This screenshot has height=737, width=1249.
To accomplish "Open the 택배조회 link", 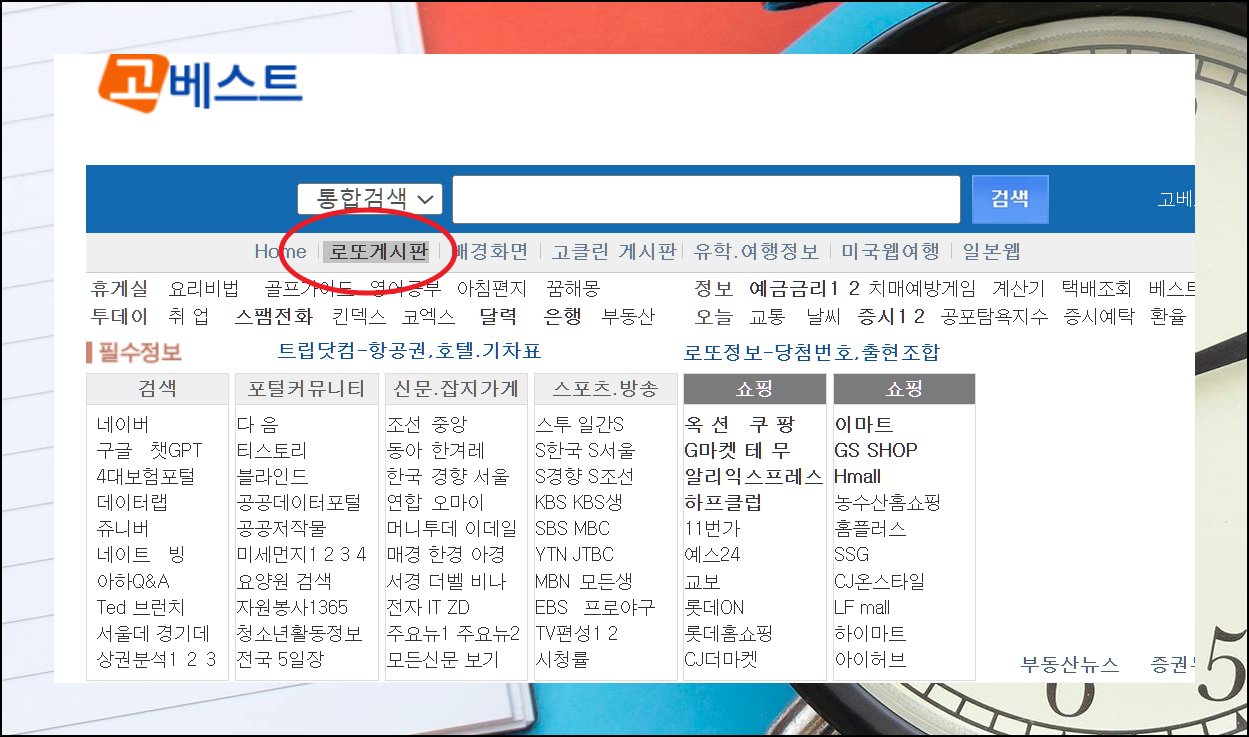I will (x=1096, y=289).
